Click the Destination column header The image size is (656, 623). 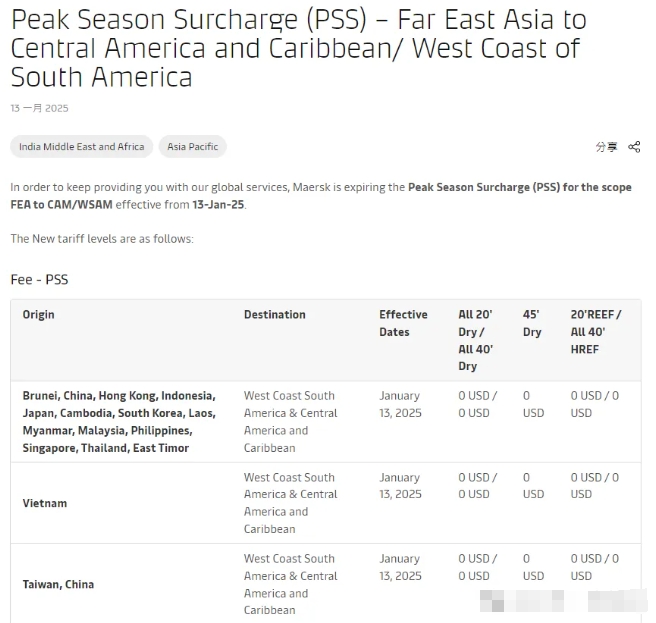click(x=275, y=315)
